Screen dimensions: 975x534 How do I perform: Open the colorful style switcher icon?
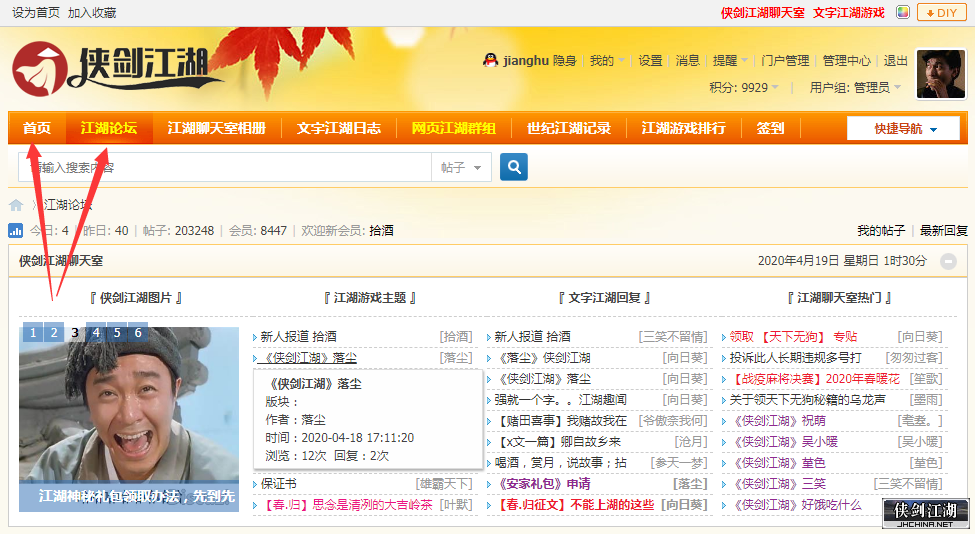(x=903, y=12)
